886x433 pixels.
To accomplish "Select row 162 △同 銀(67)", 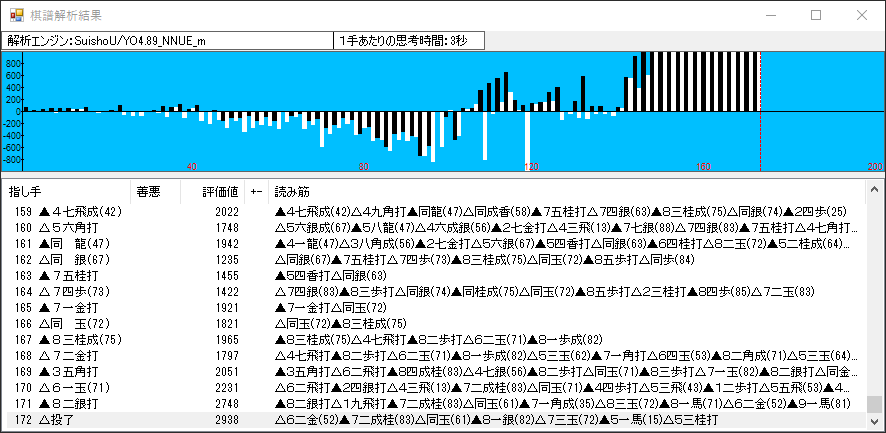I will coord(433,260).
